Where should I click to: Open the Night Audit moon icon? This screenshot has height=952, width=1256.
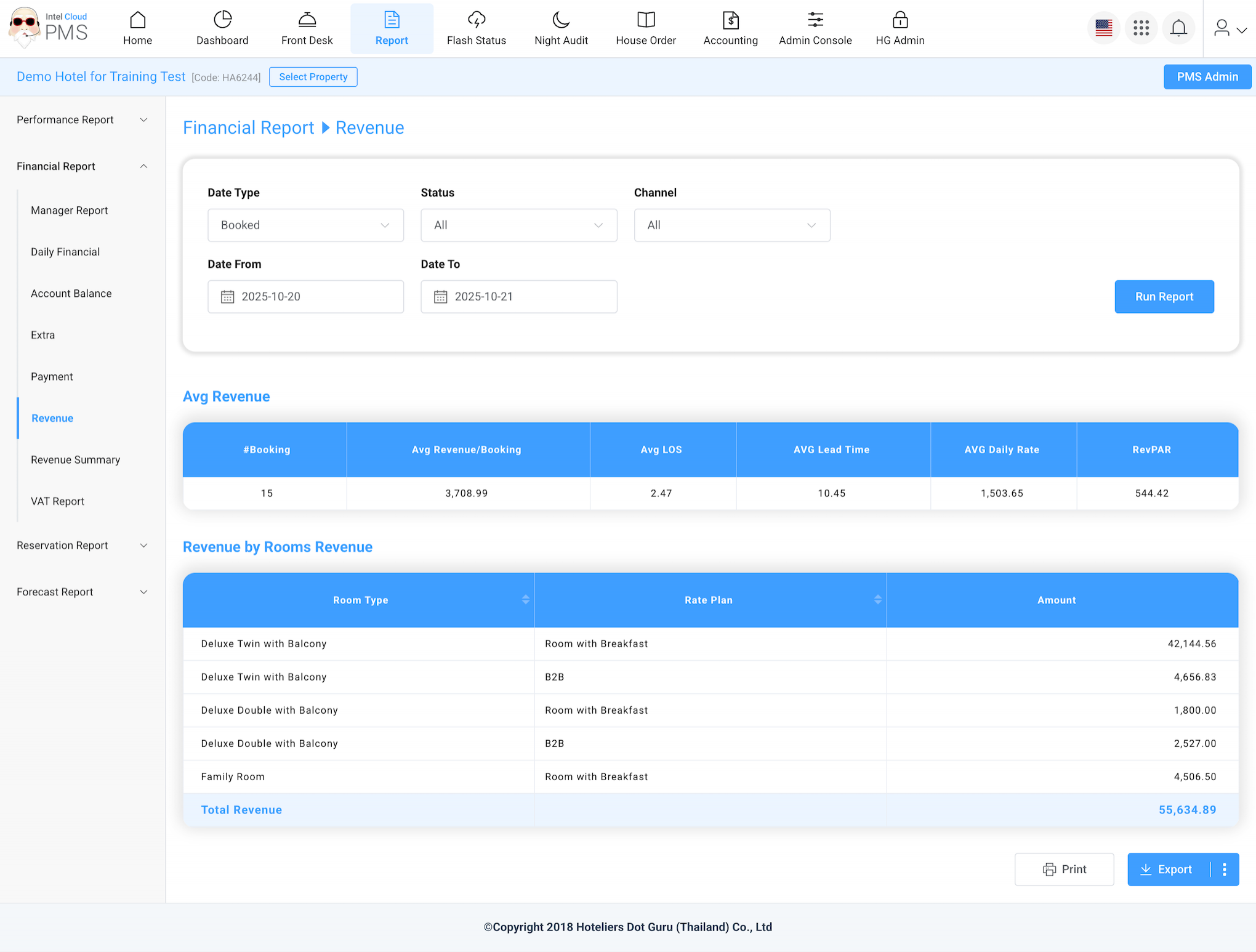(x=561, y=20)
